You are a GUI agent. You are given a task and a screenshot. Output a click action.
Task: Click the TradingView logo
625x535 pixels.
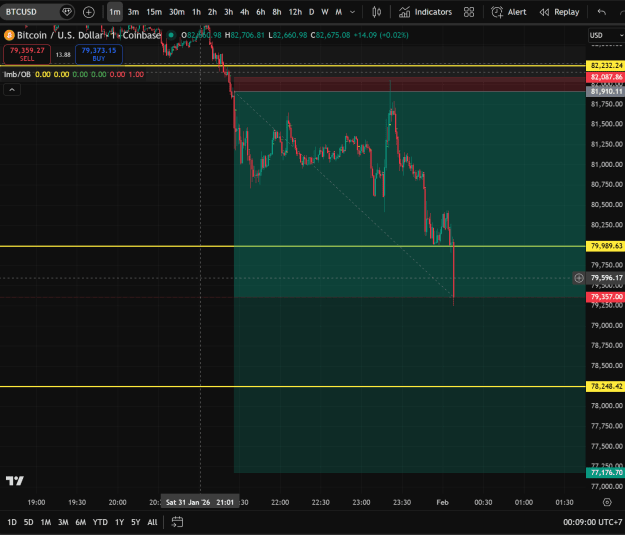pyautogui.click(x=15, y=481)
